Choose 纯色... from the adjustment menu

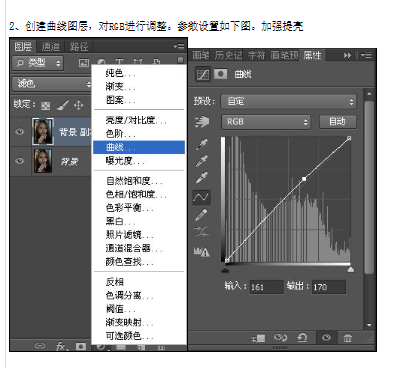click(139, 73)
